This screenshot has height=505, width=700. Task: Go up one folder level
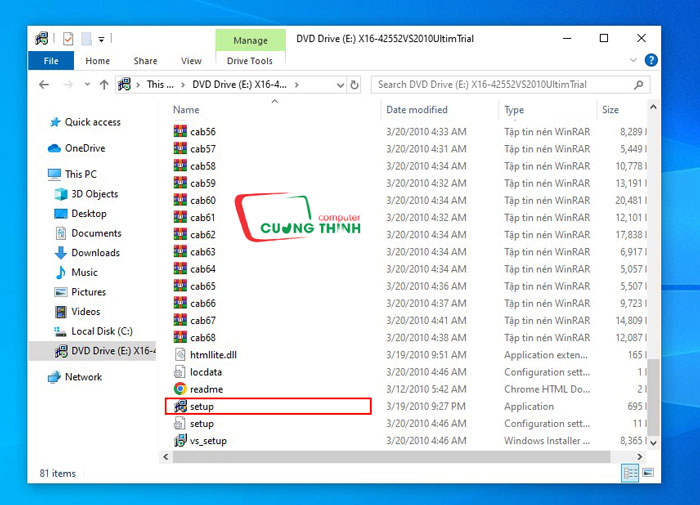point(104,84)
